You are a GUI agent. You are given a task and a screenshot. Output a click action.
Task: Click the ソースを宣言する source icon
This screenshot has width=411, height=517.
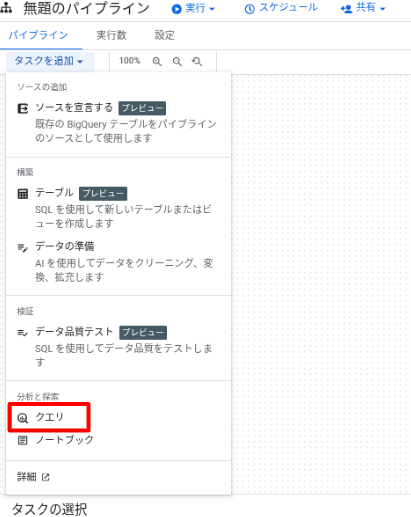pyautogui.click(x=23, y=108)
